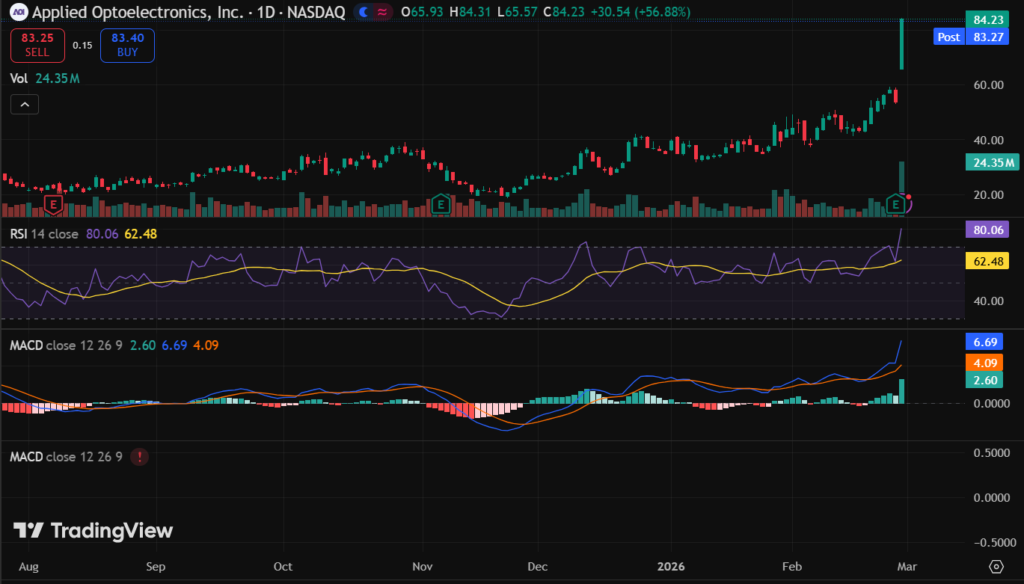1024x584 pixels.
Task: Click the 84.23 current price label on axis
Action: click(993, 20)
